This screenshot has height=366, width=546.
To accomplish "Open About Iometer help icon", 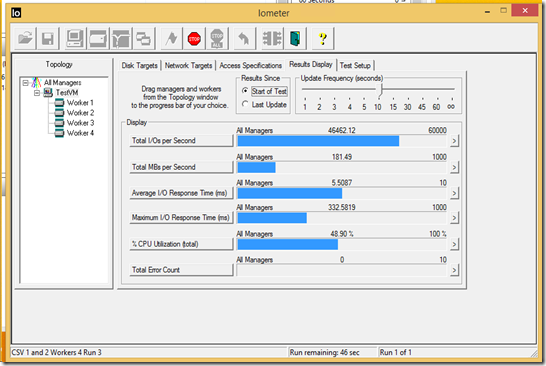I will (323, 38).
